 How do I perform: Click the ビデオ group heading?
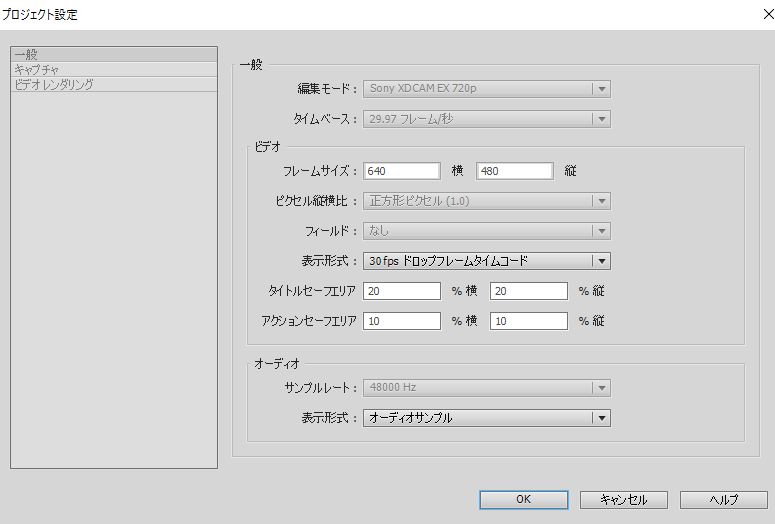coord(267,147)
